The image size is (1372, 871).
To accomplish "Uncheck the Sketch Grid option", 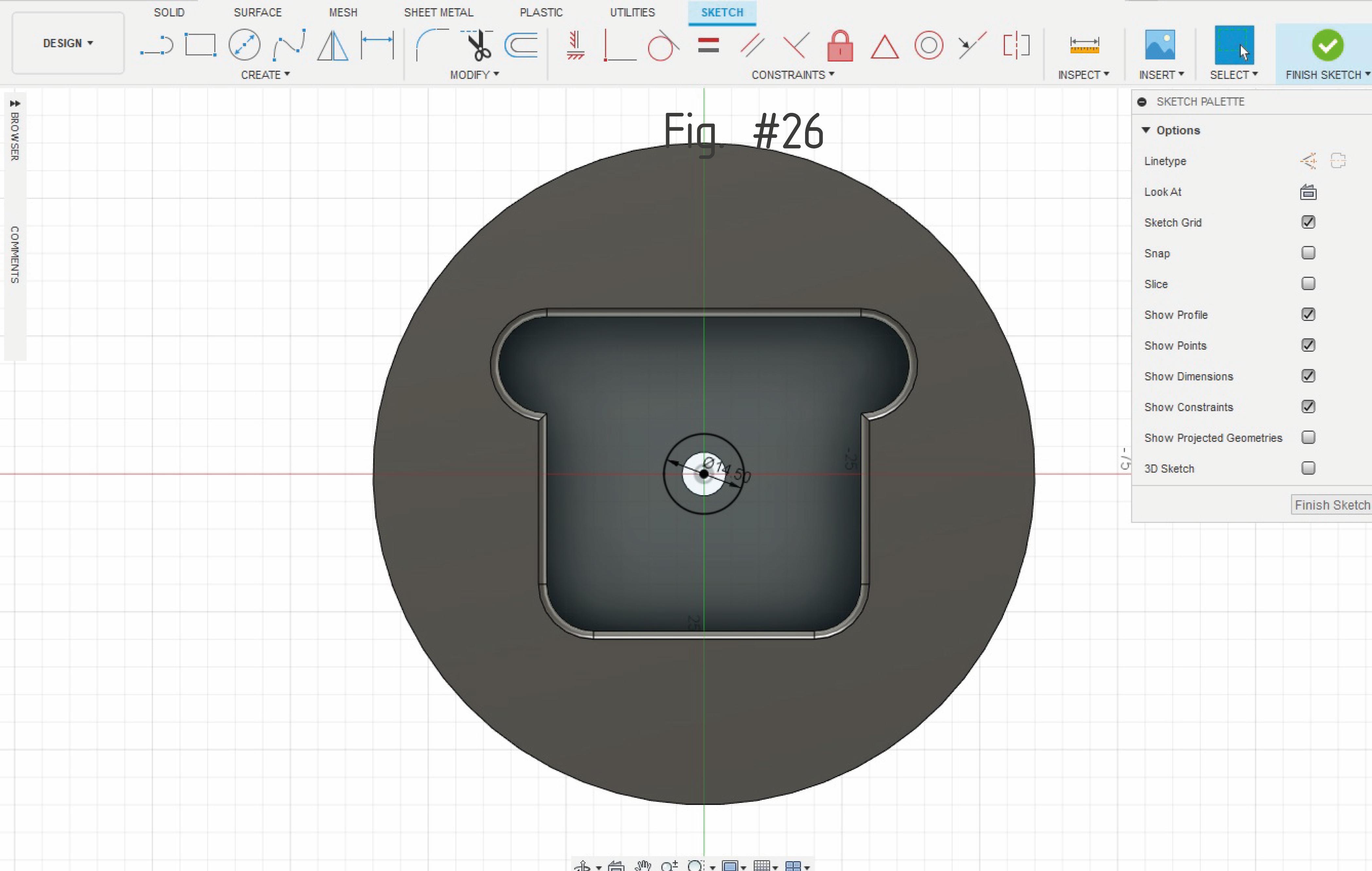I will pos(1308,222).
